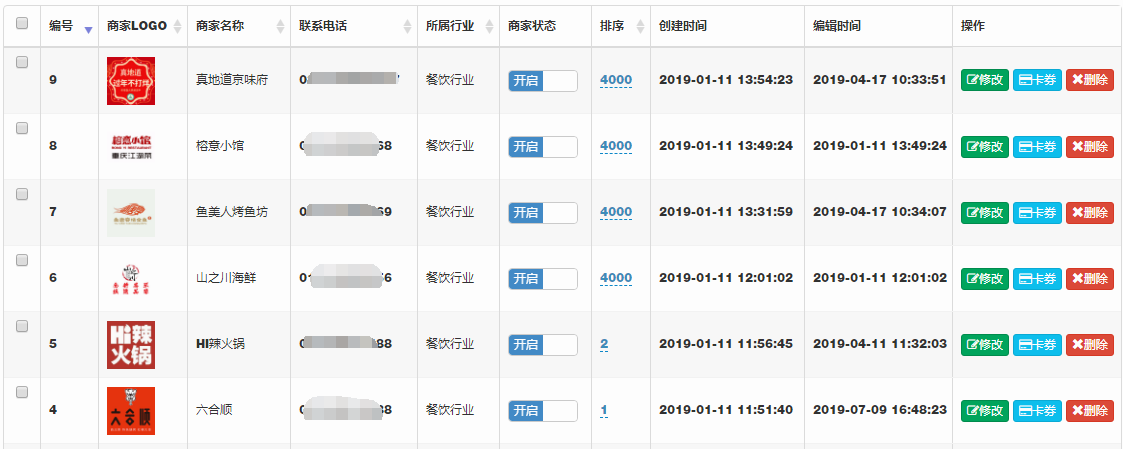This screenshot has height=449, width=1129.
Task: Check the box for row 7
Action: pyautogui.click(x=22, y=194)
